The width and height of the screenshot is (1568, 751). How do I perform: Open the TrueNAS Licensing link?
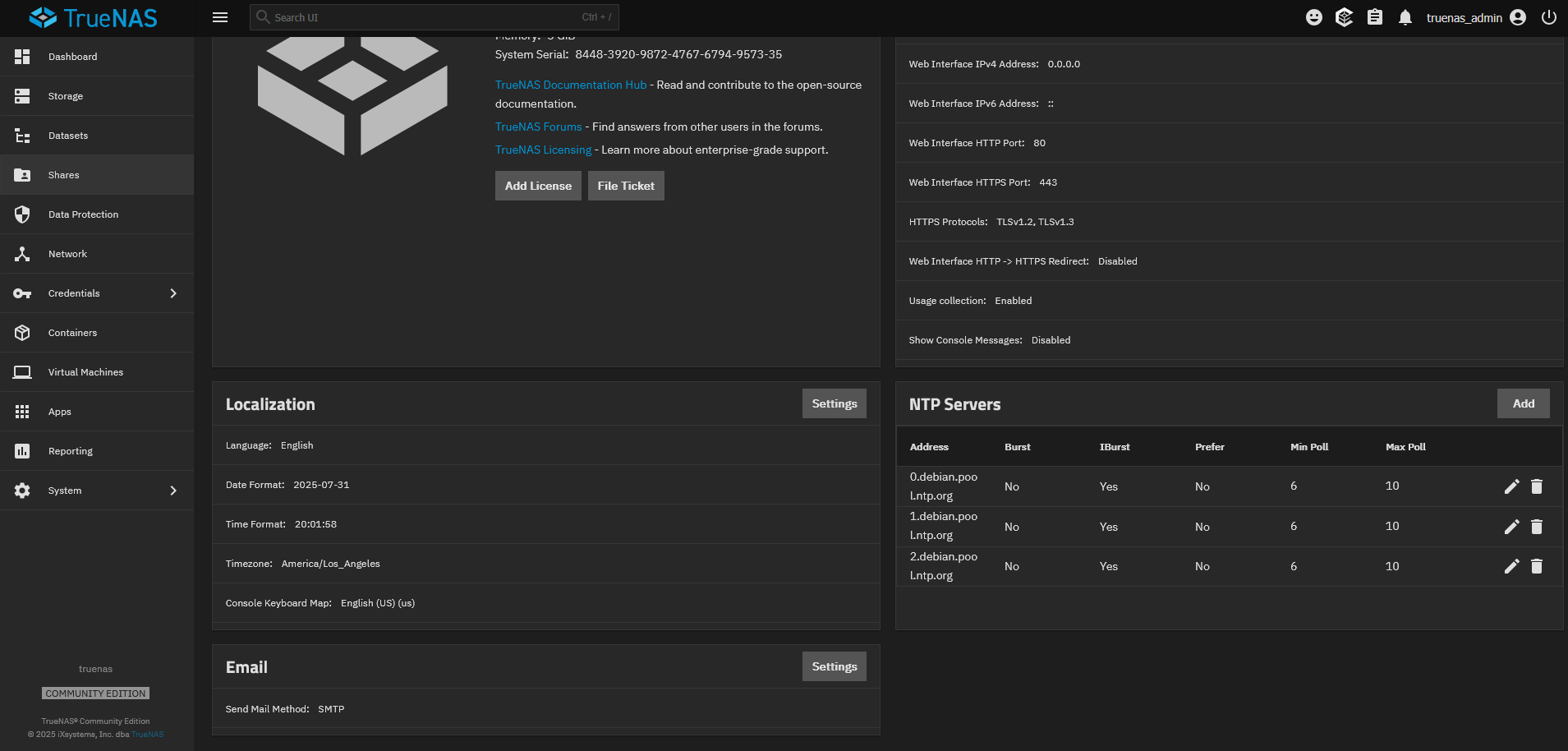tap(543, 150)
